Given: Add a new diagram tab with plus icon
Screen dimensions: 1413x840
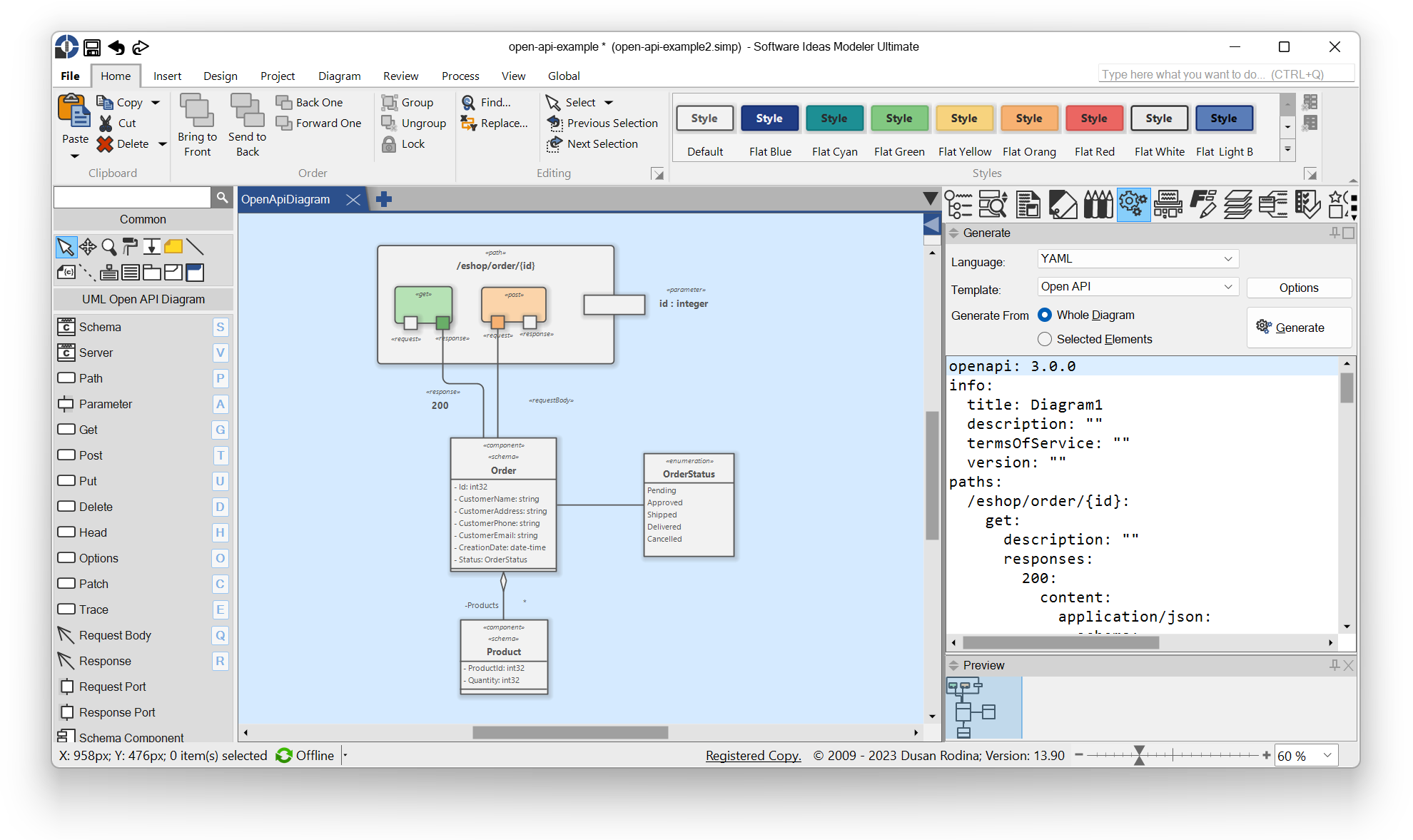Looking at the screenshot, I should click(x=384, y=200).
